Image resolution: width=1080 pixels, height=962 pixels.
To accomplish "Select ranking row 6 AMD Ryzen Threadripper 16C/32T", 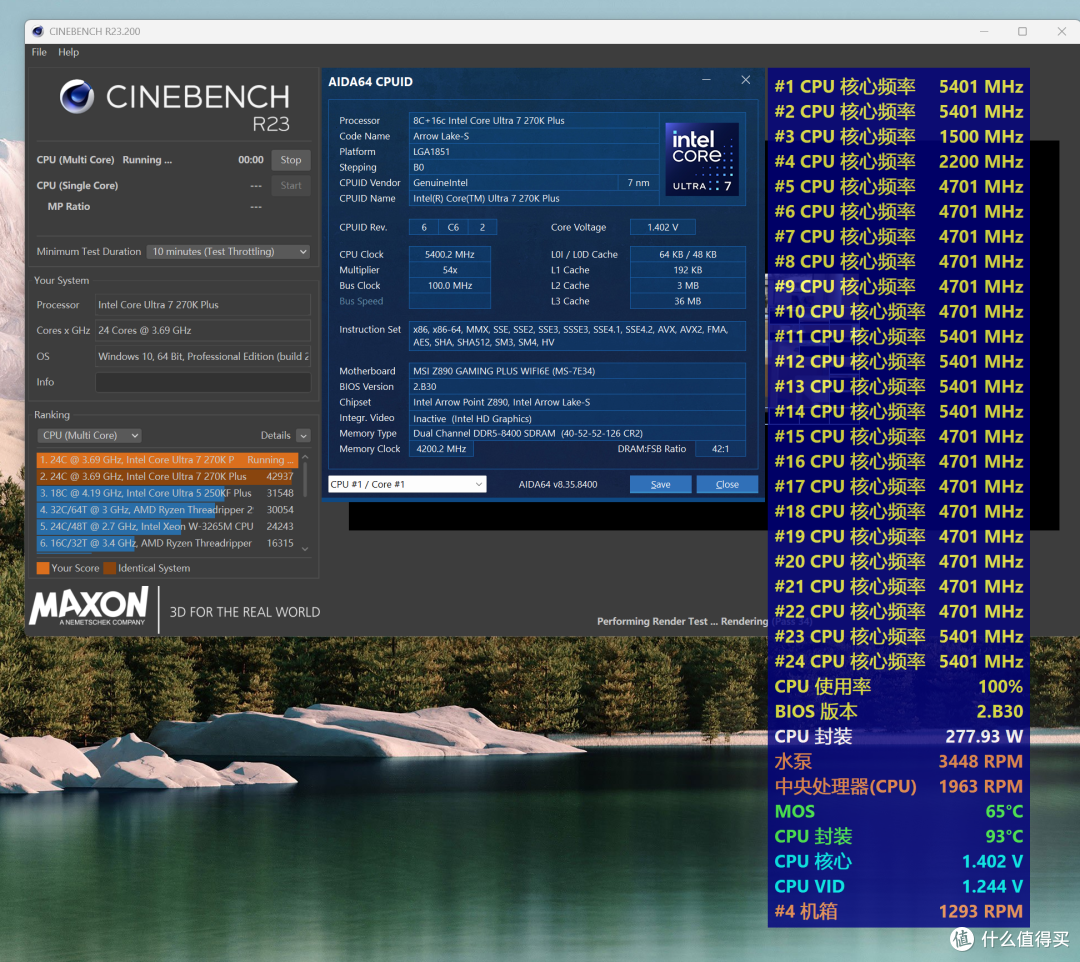I will 167,543.
